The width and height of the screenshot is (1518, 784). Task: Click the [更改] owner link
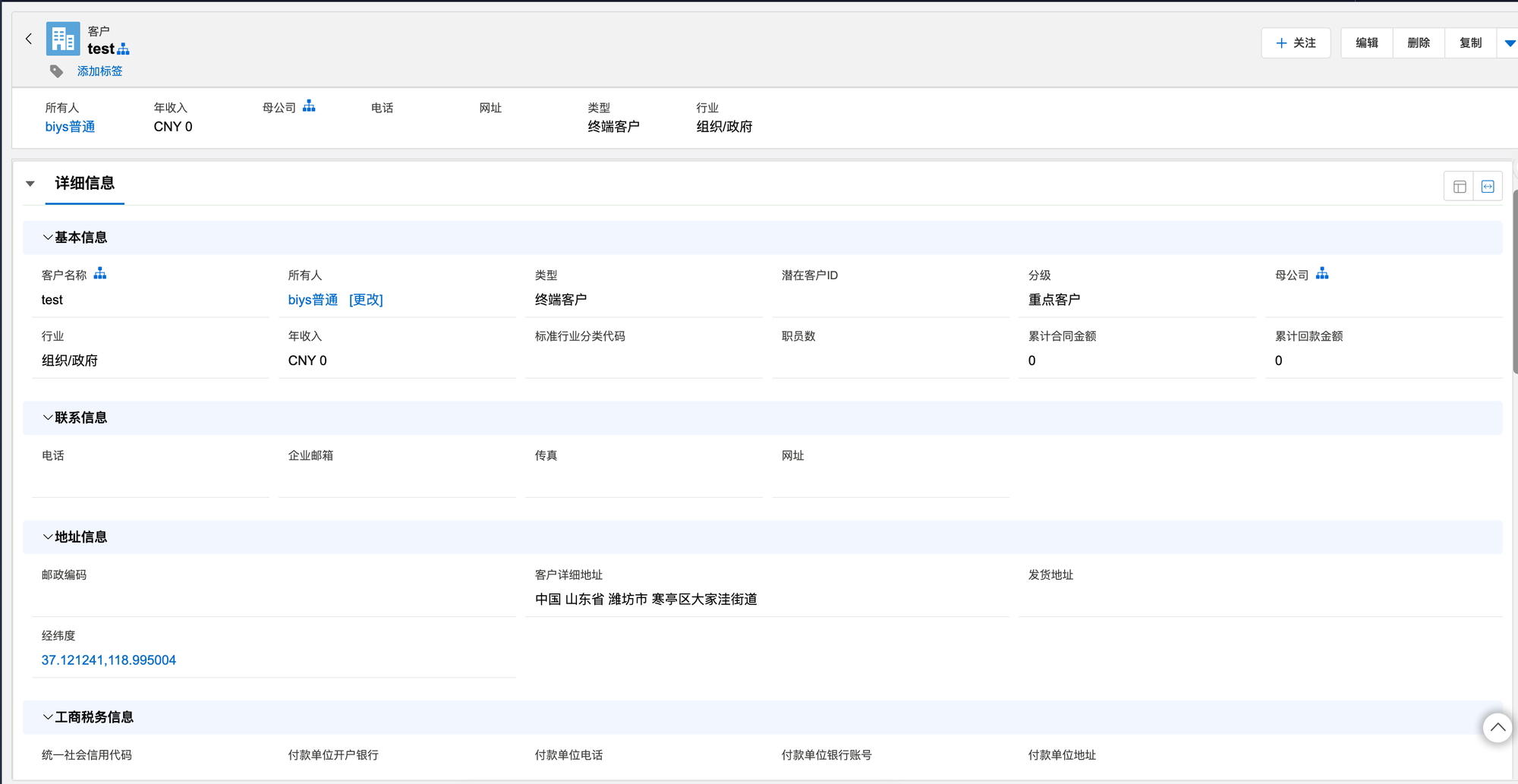pos(366,300)
